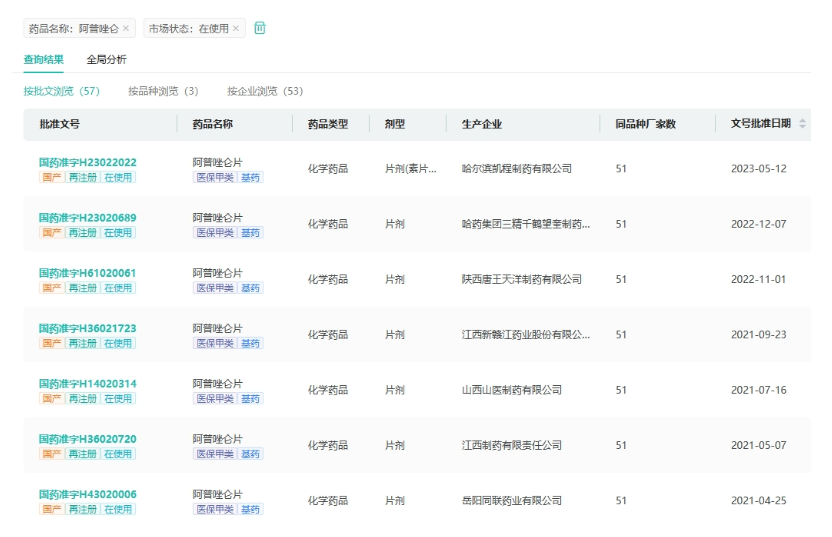Open approval number 国药准字H61020061
The height and width of the screenshot is (537, 832).
pyautogui.click(x=88, y=273)
